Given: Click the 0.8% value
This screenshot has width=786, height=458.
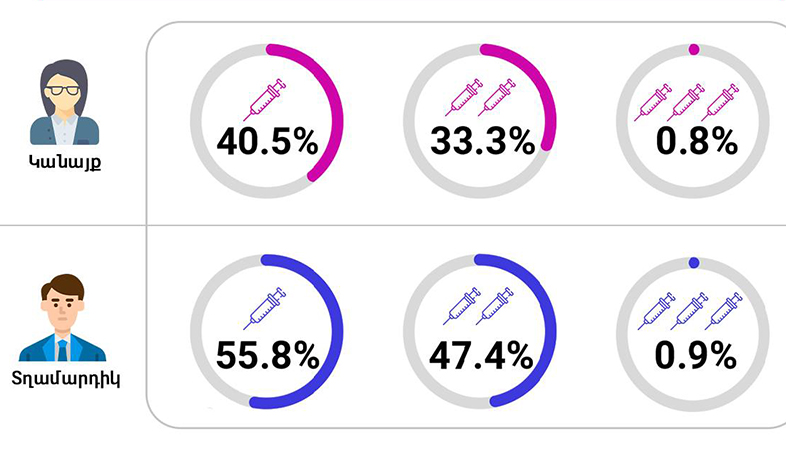Looking at the screenshot, I should [x=696, y=143].
